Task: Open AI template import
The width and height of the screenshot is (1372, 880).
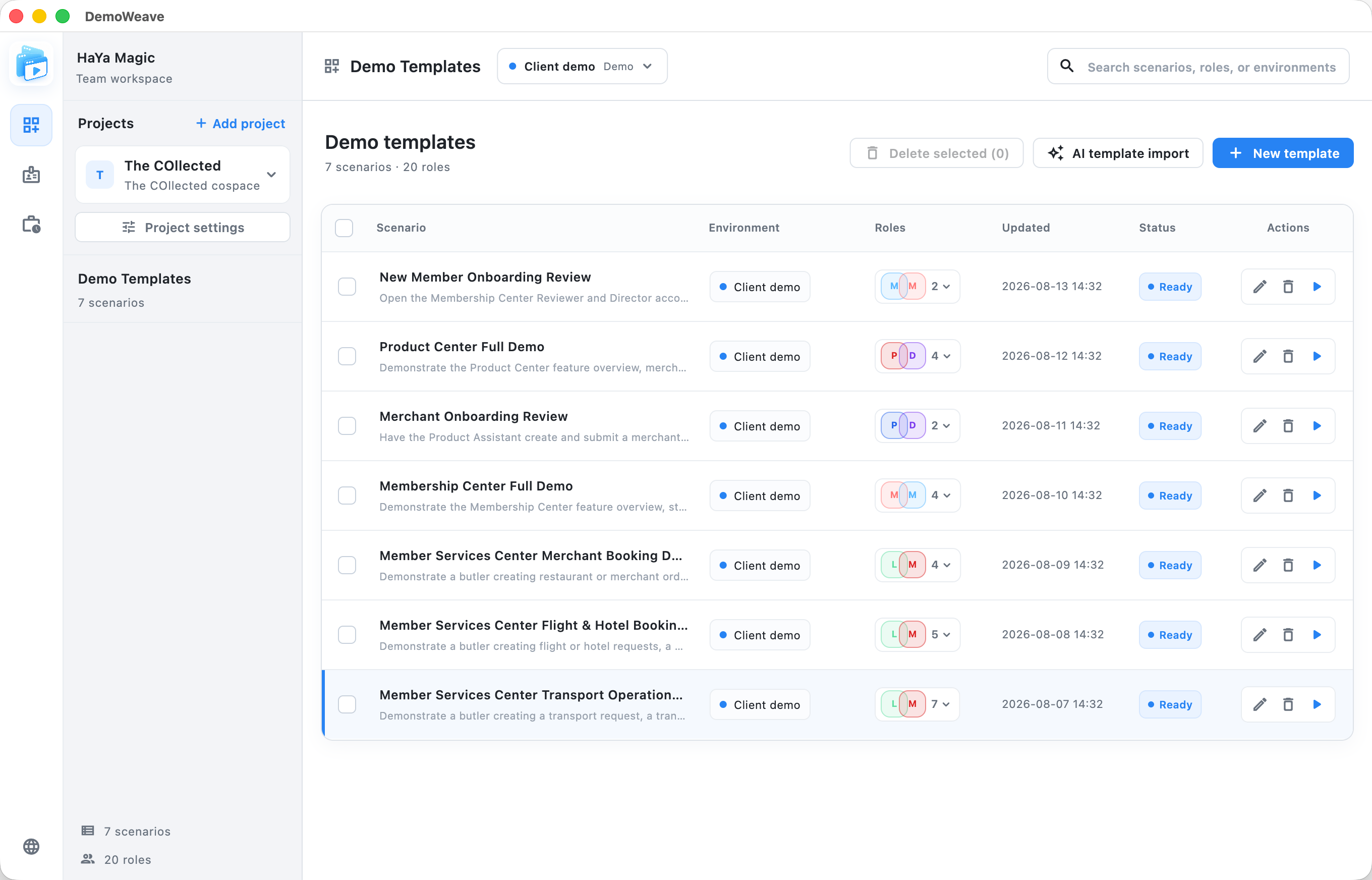Action: (1118, 153)
